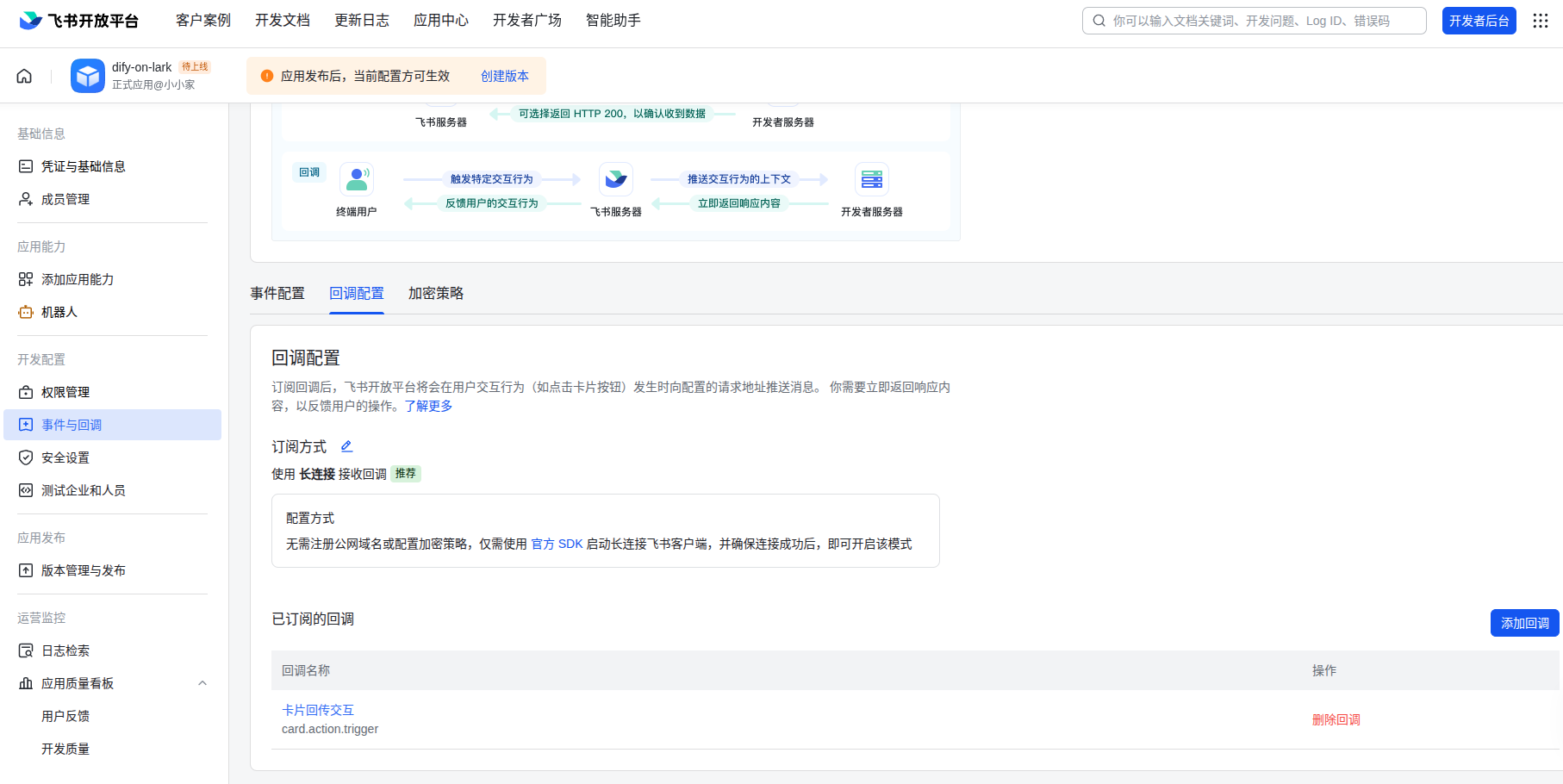Open the home icon in the sidebar
1563x784 pixels.
click(24, 76)
